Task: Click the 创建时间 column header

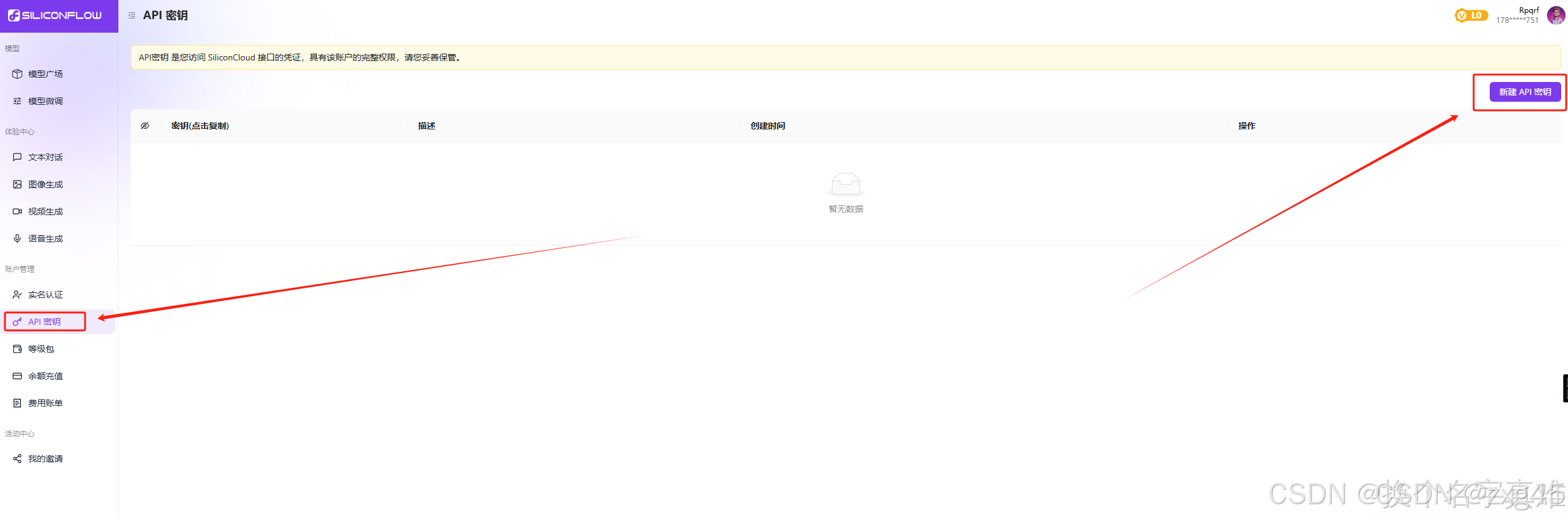Action: tap(768, 126)
